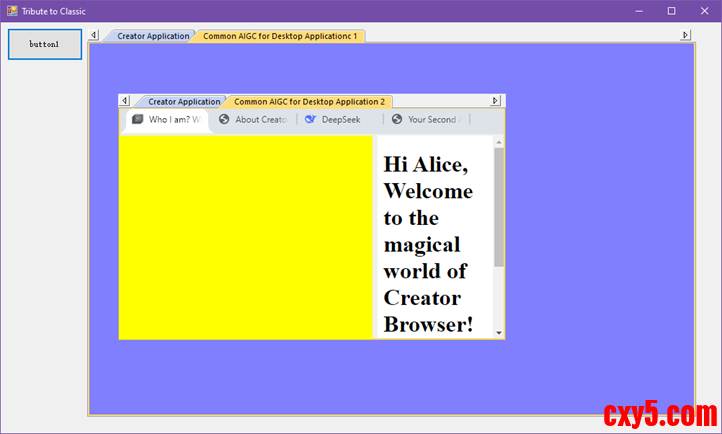The width and height of the screenshot is (722, 434).
Task: Click the DeepSeek whale icon
Action: pyautogui.click(x=310, y=119)
